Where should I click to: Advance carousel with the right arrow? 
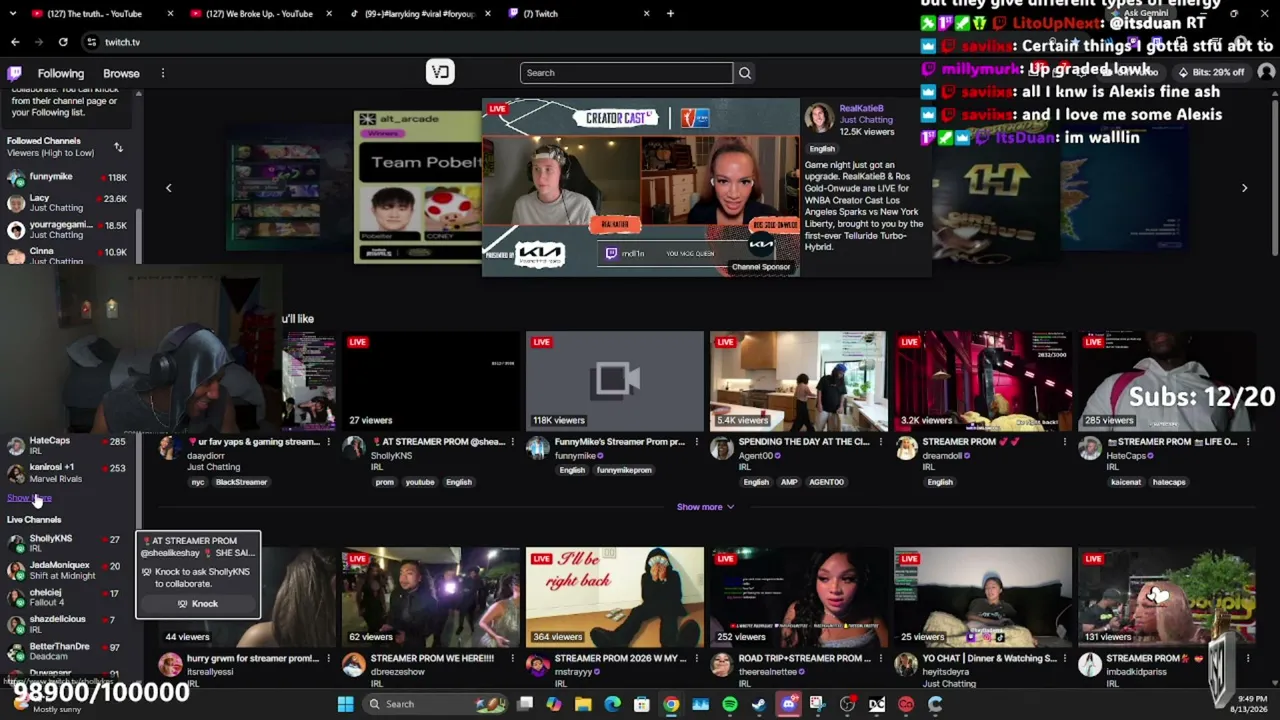coord(1244,188)
